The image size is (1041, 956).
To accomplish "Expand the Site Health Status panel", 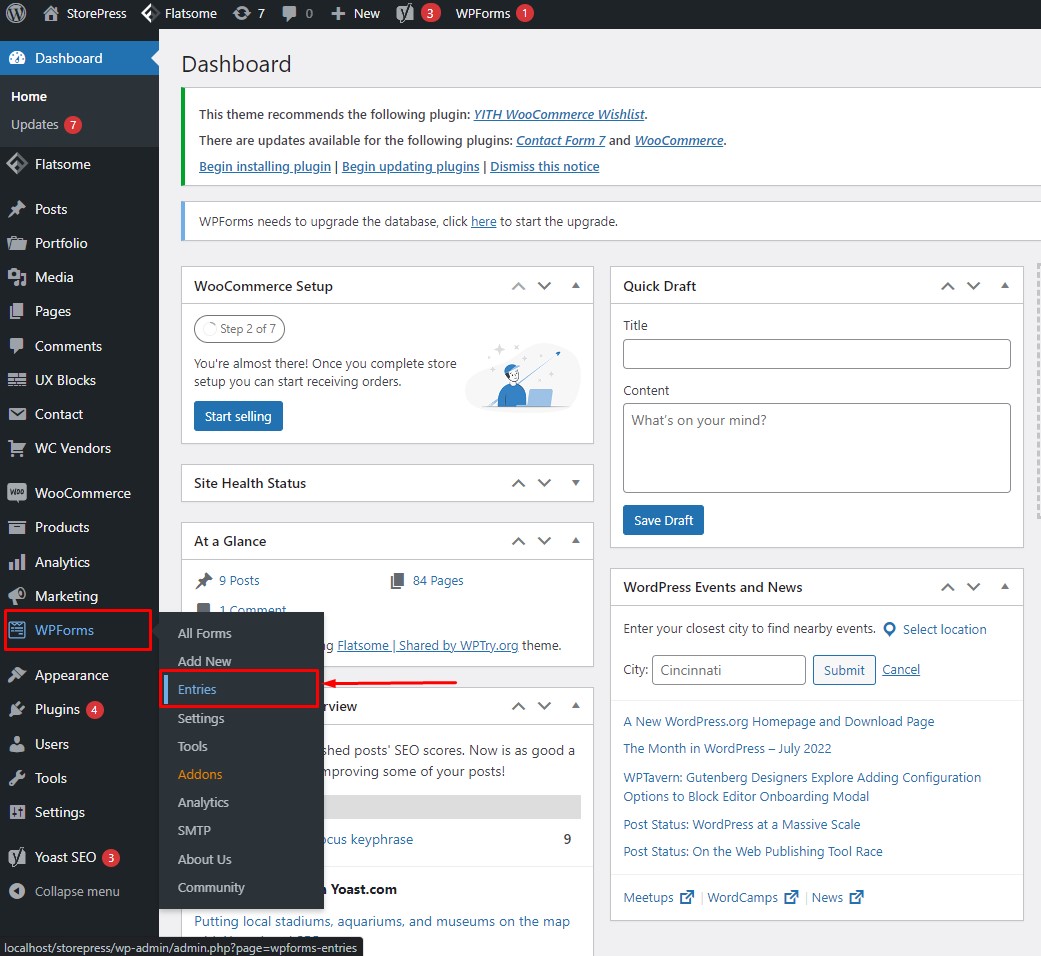I will pos(576,483).
